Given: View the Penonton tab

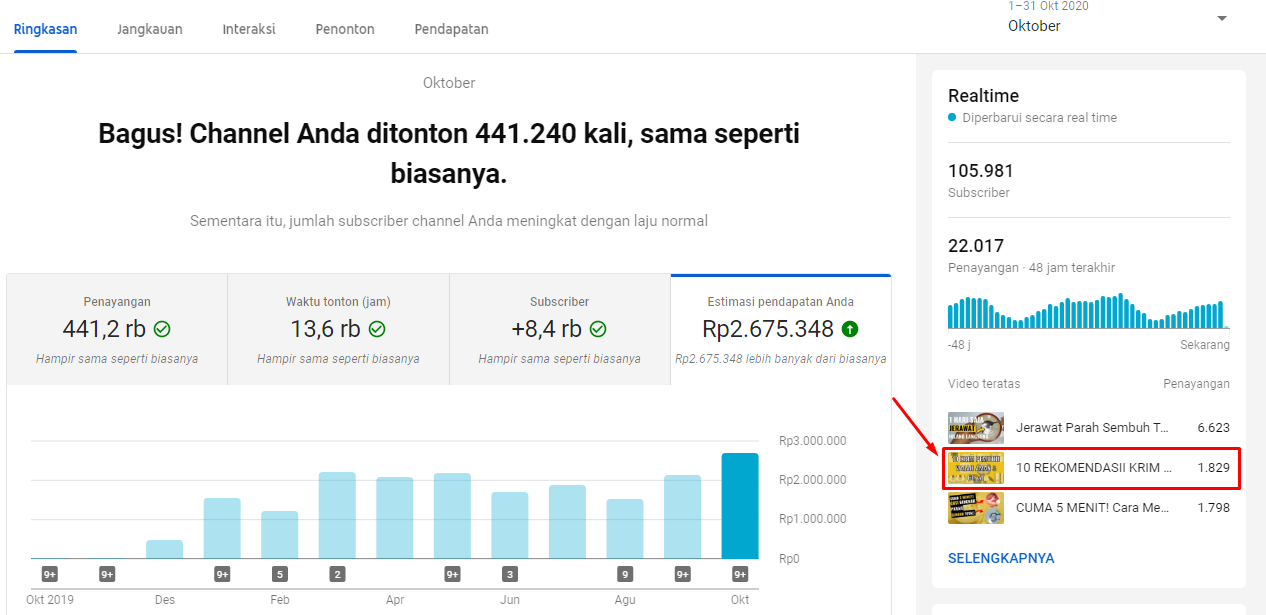Looking at the screenshot, I should tap(344, 29).
